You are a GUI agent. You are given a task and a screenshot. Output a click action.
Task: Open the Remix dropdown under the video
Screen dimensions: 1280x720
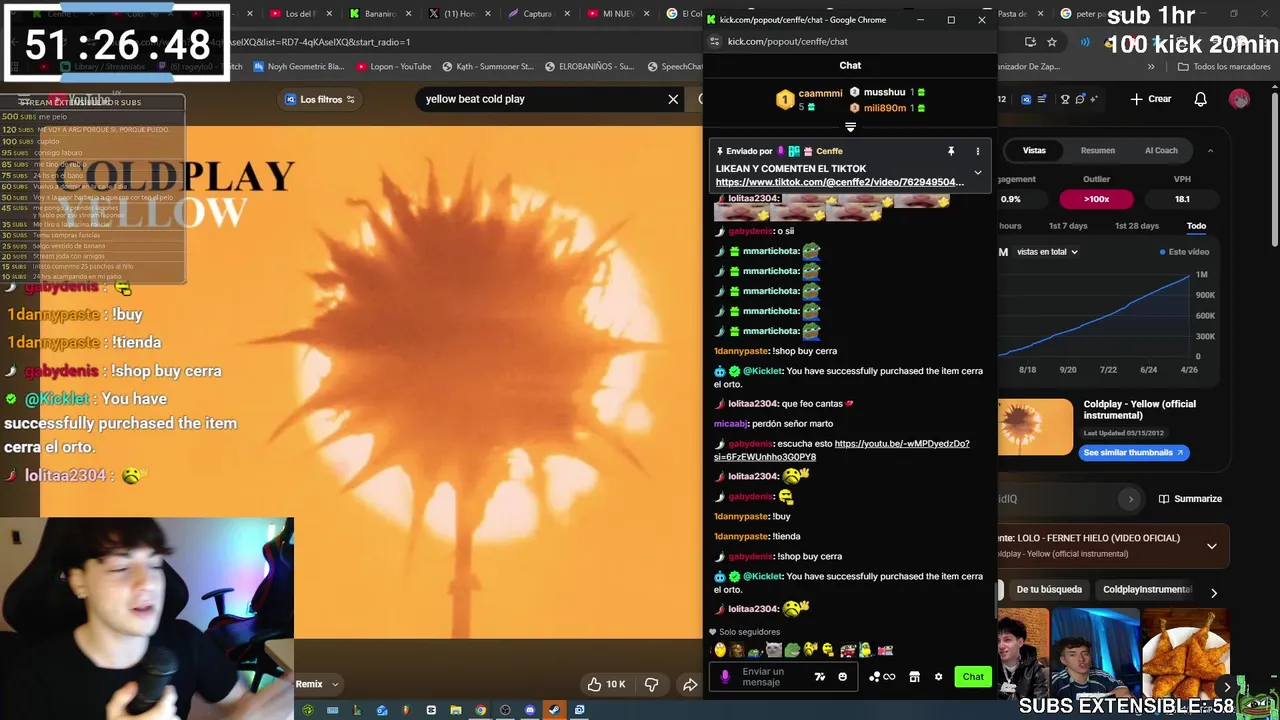pyautogui.click(x=318, y=684)
